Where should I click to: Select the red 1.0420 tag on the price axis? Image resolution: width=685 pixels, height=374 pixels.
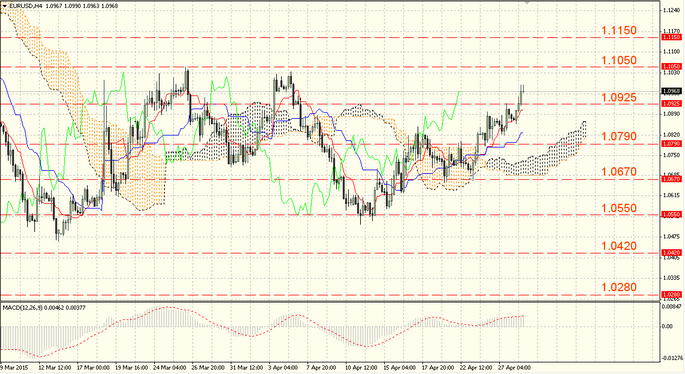click(671, 253)
